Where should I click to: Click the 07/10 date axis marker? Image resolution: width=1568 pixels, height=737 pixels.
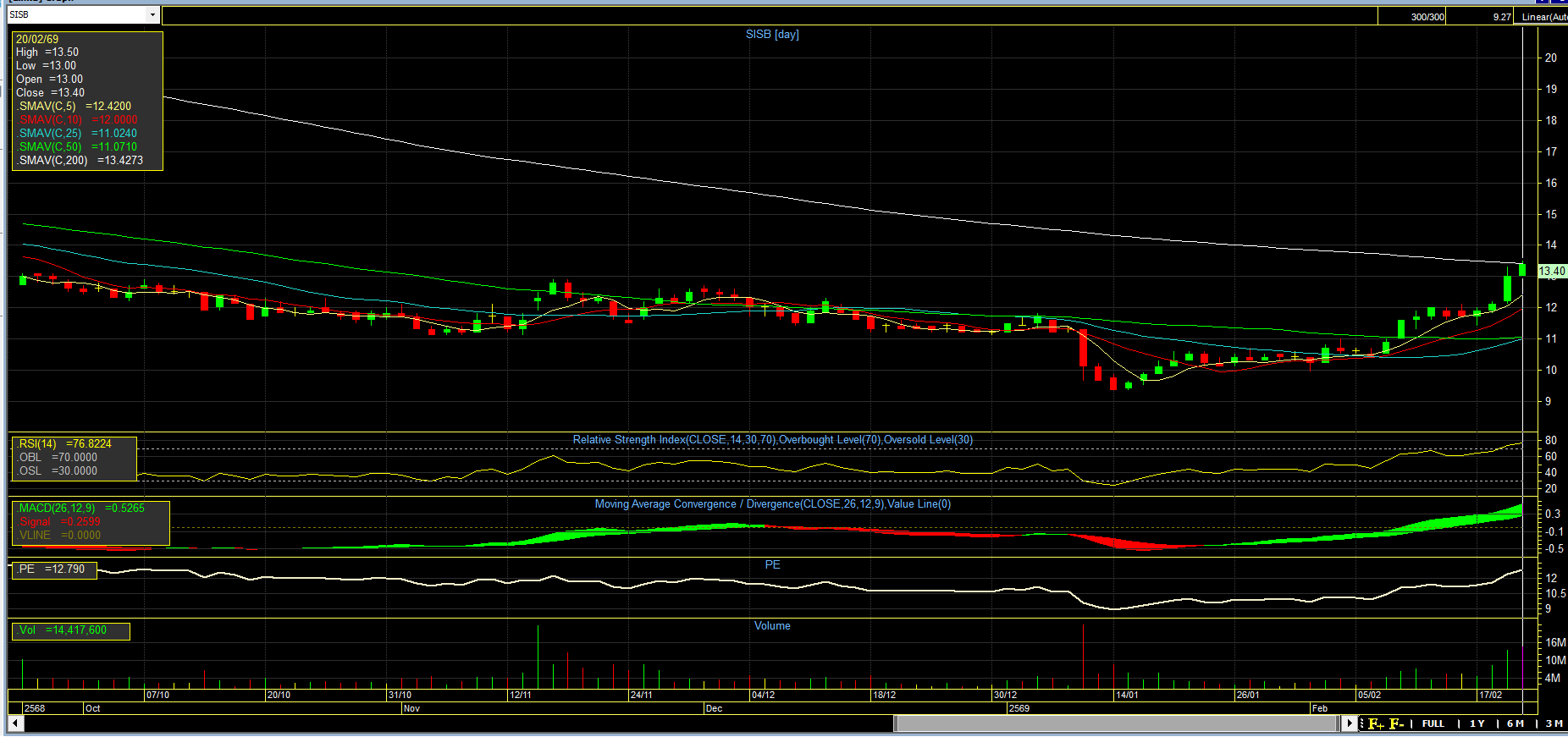[x=157, y=695]
